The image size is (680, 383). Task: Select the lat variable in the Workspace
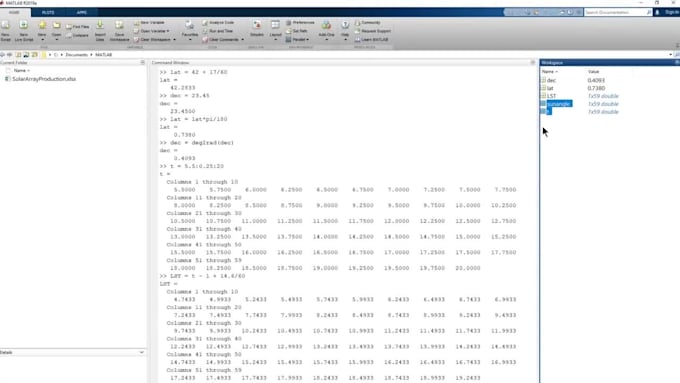pos(550,88)
